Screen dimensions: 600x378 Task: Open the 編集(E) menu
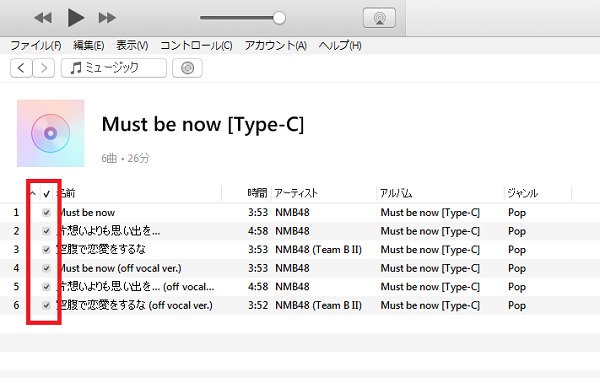[88, 46]
